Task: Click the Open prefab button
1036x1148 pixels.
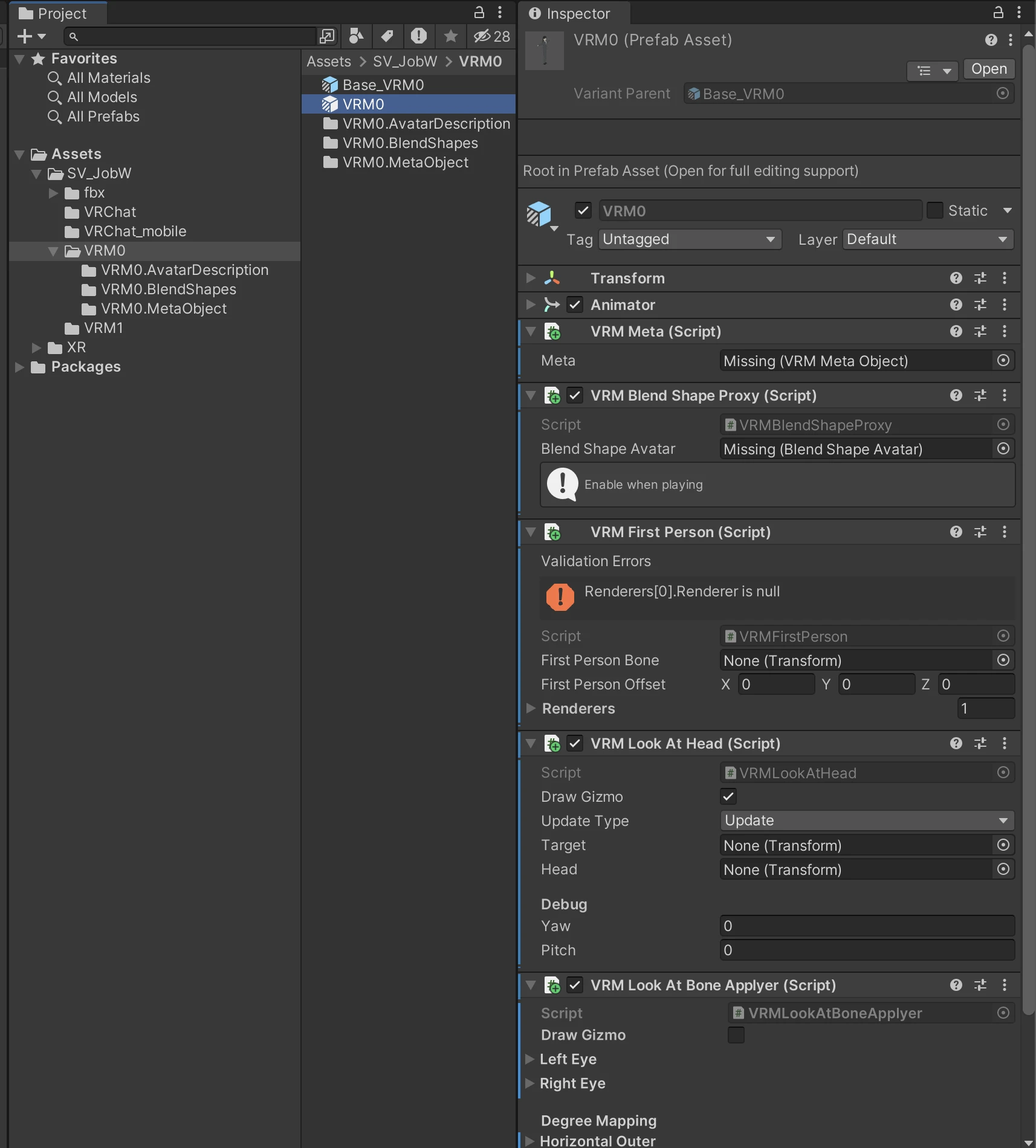Action: (989, 69)
